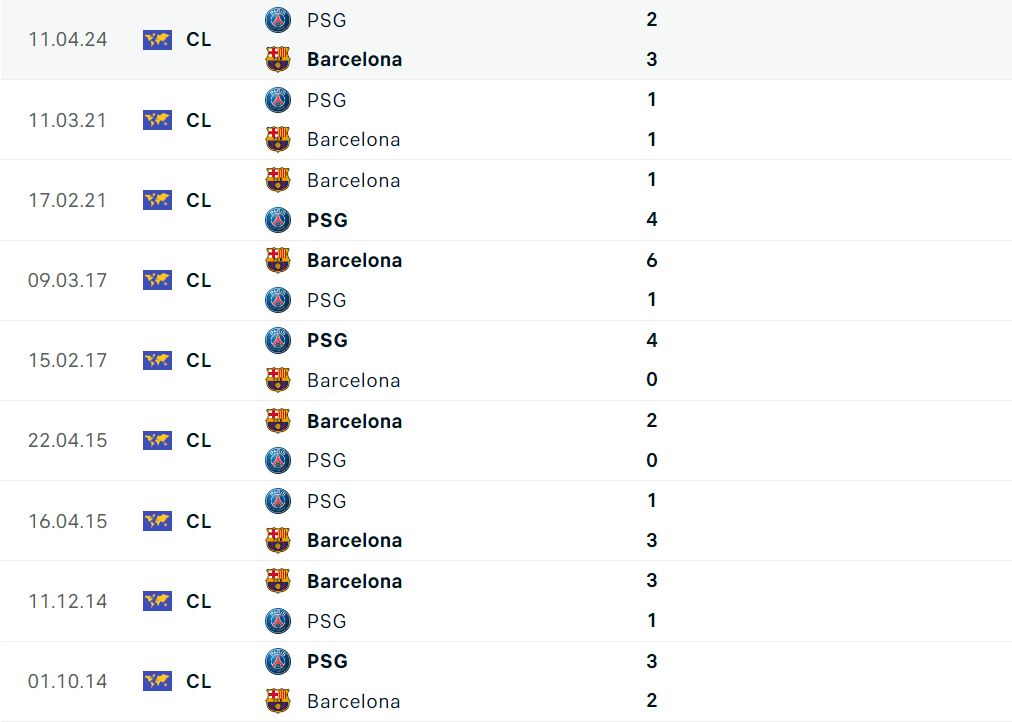Screen dimensions: 1012x722
Task: Open PSG team link in 17.02.21 match
Action: click(327, 220)
